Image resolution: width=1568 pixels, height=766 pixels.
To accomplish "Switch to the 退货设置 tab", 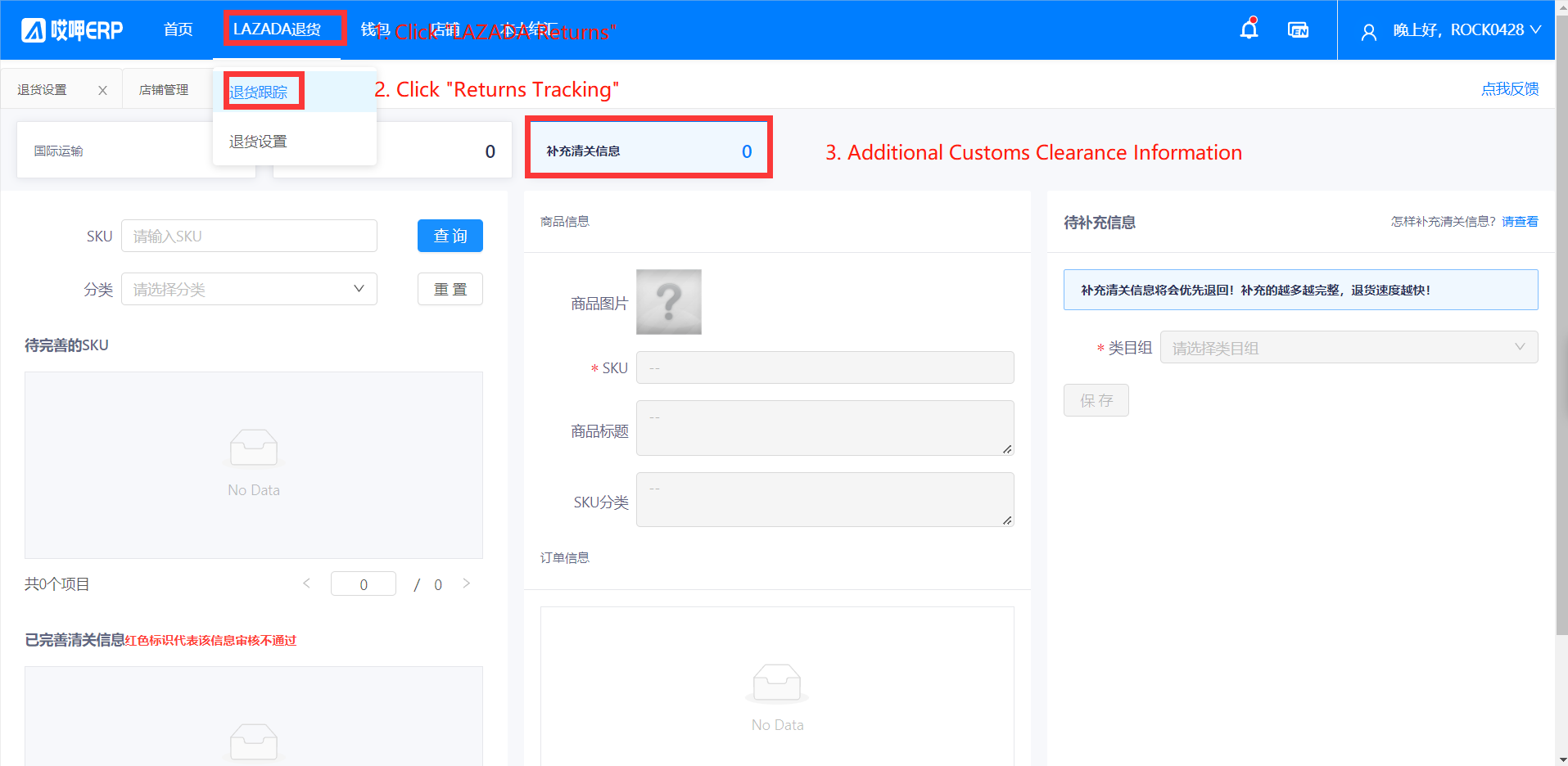I will coord(43,90).
